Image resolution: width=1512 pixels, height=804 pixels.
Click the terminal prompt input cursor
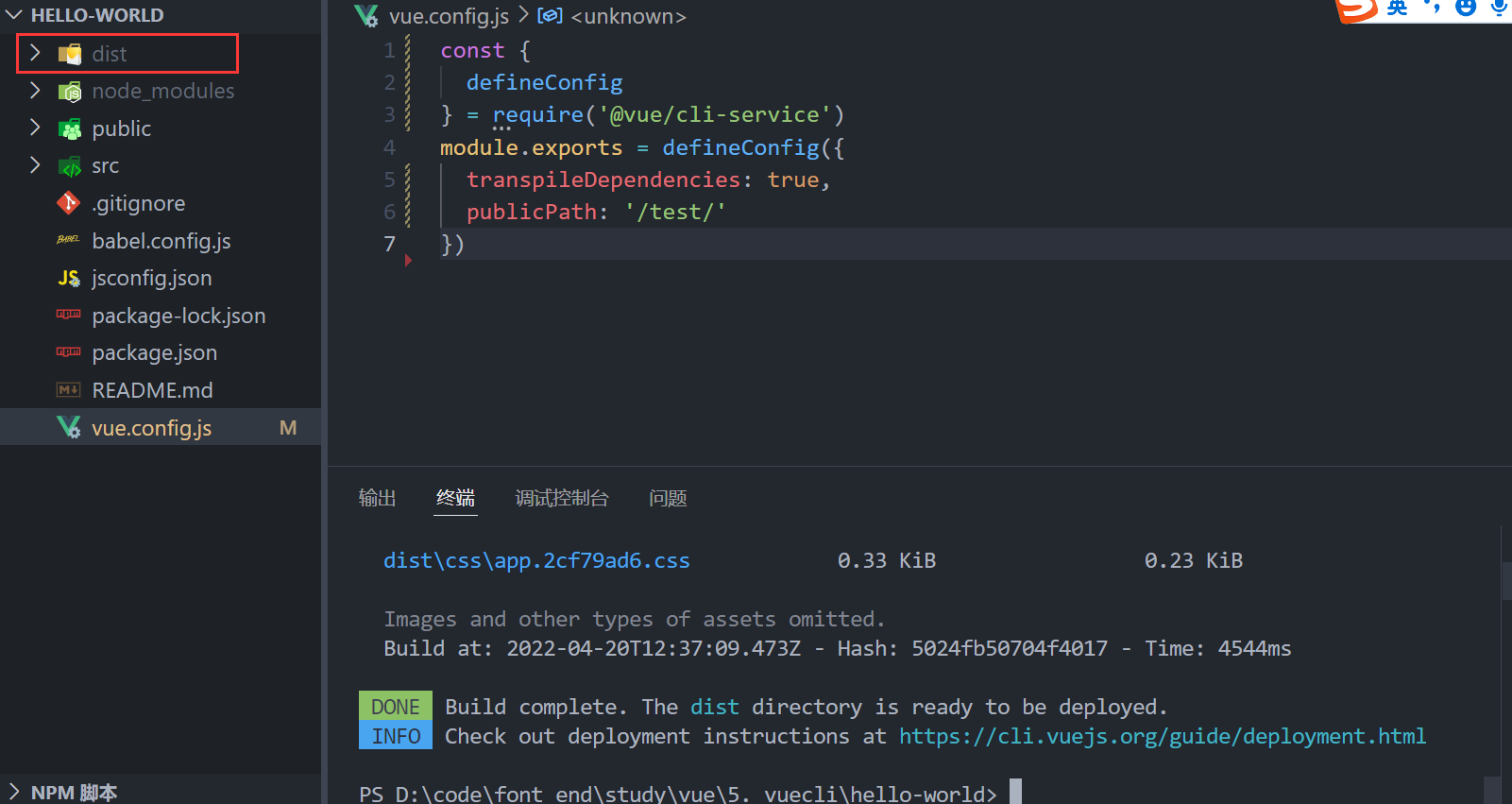pos(1015,792)
